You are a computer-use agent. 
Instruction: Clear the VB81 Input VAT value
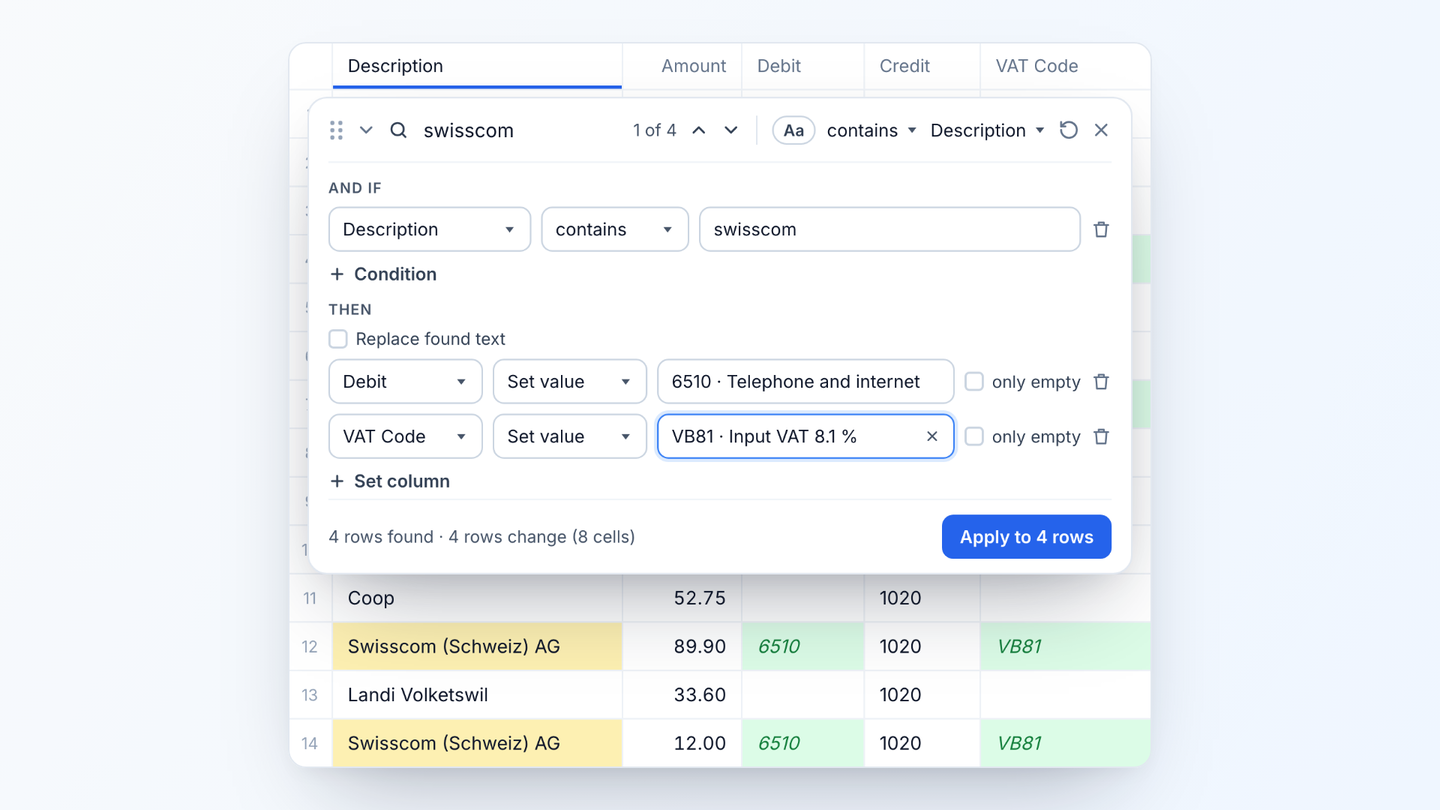(x=932, y=436)
